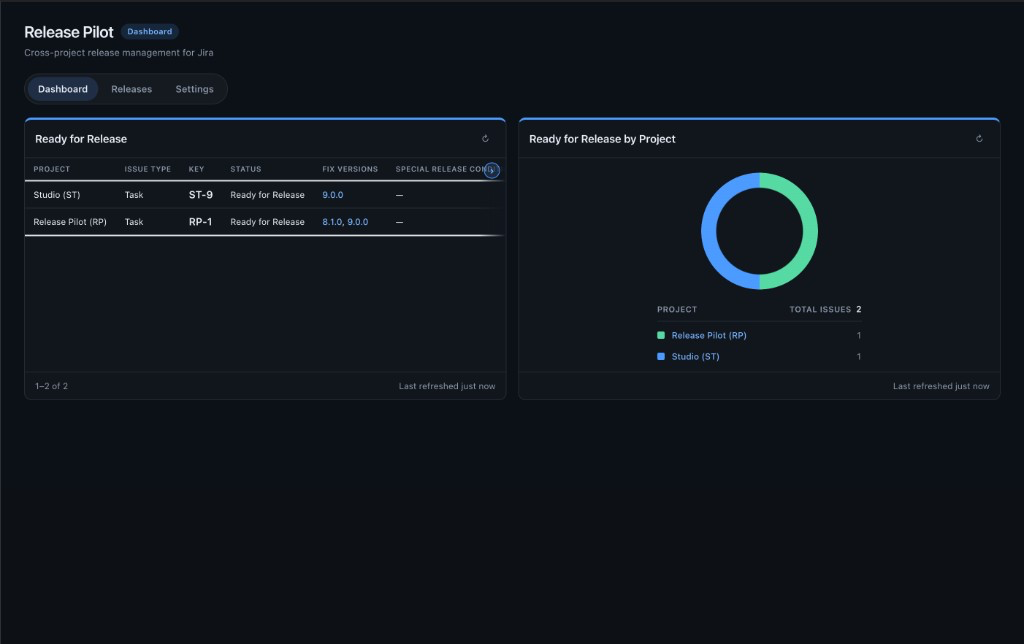1024x644 pixels.
Task: Open Studio (ST) legend link
Action: [696, 357]
